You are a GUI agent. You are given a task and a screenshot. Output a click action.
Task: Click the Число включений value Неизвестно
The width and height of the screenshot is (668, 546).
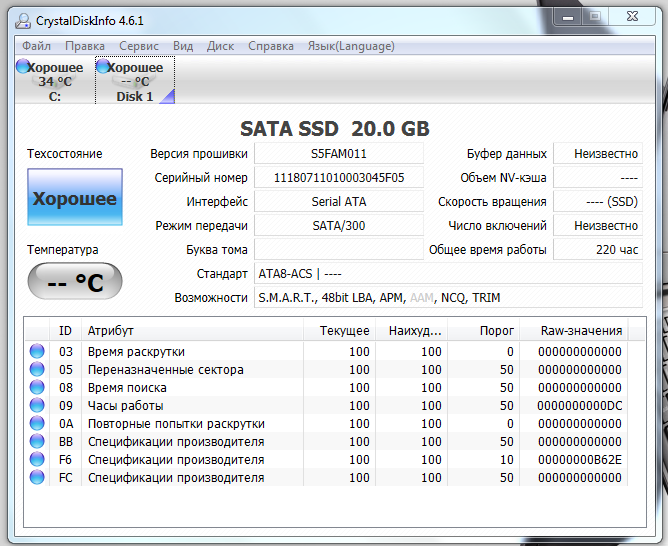coord(598,226)
